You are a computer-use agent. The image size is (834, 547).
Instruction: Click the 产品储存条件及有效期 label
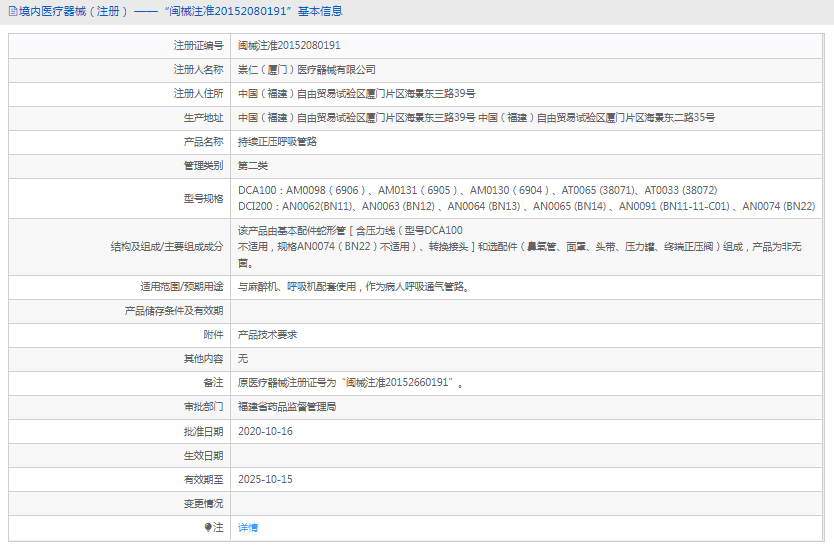tap(174, 311)
